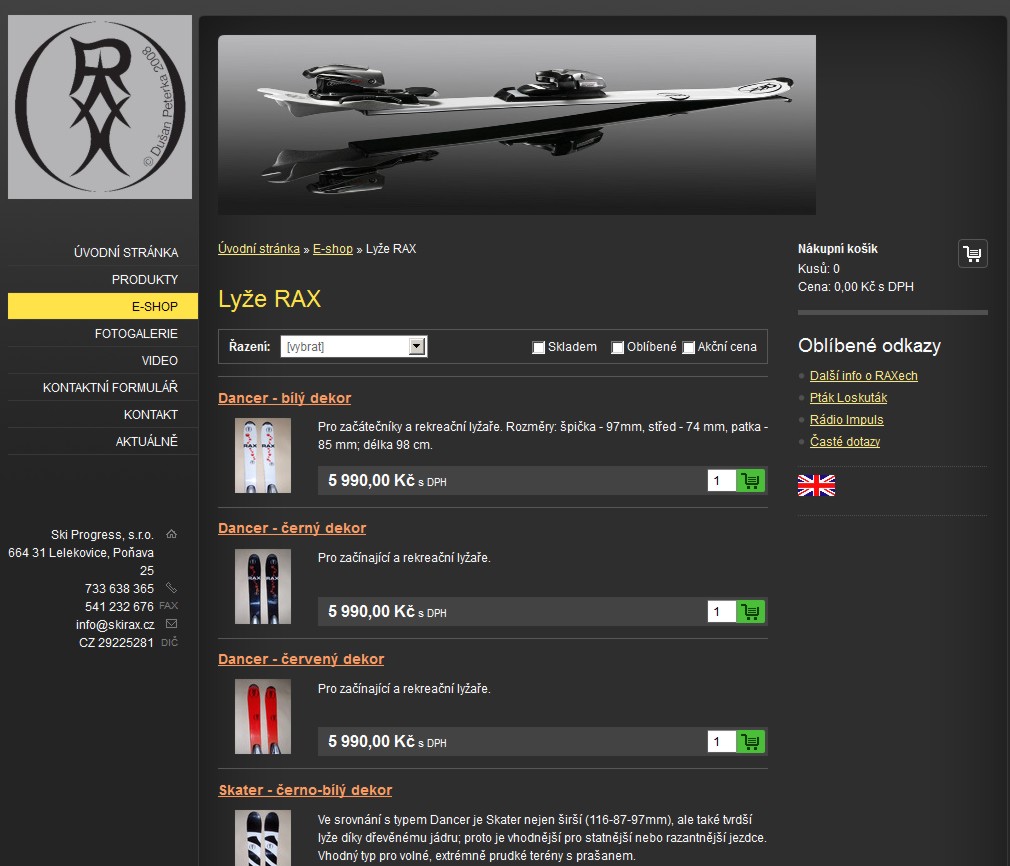The height and width of the screenshot is (866, 1010).
Task: Open Dancer - bílý dekor product link
Action: point(285,398)
